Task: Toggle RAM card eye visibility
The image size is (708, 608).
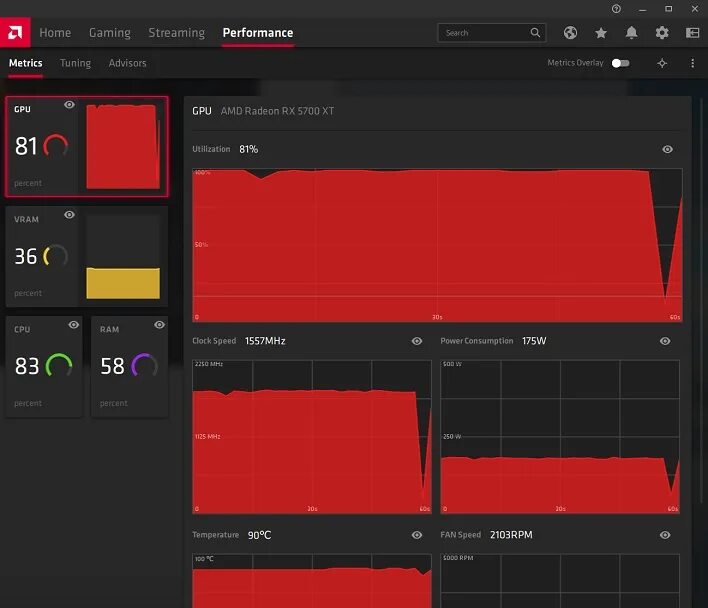Action: (x=159, y=325)
